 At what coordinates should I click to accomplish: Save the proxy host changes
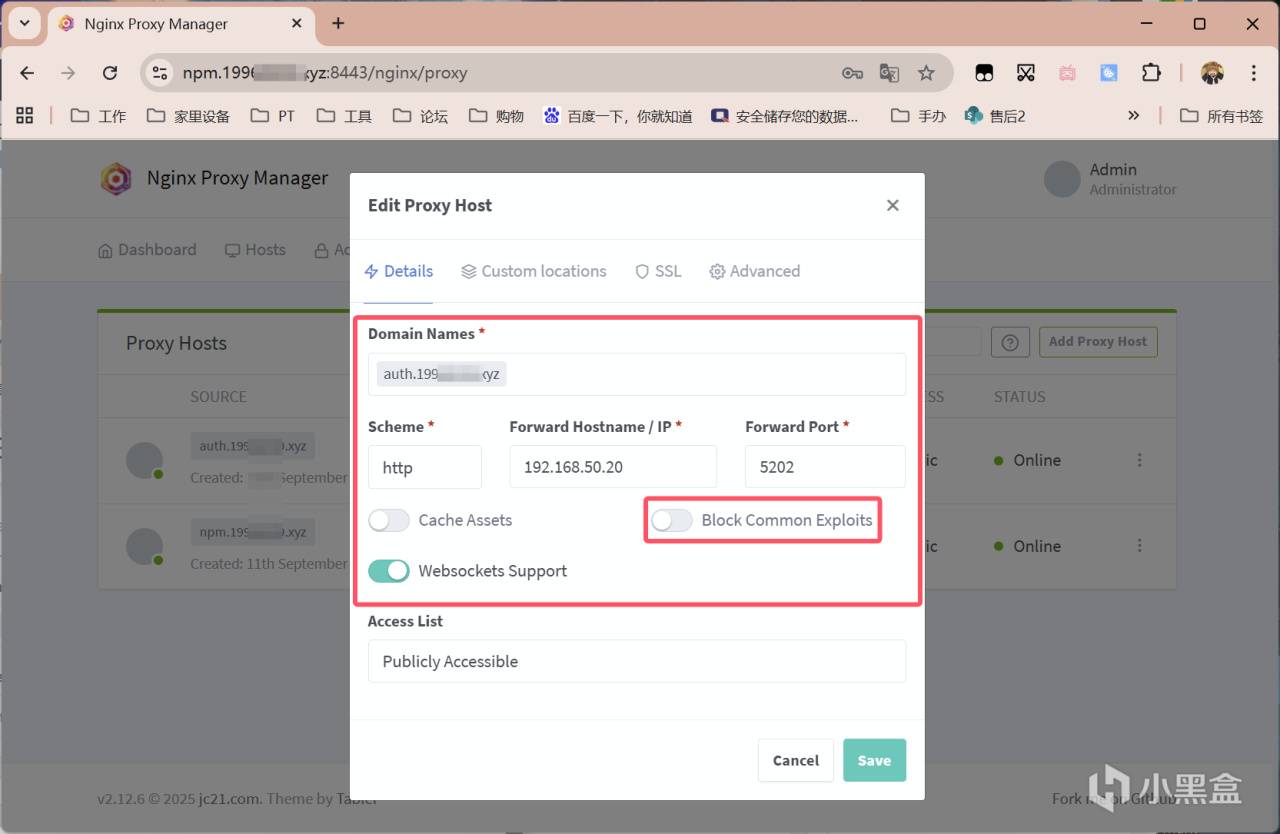coord(874,760)
